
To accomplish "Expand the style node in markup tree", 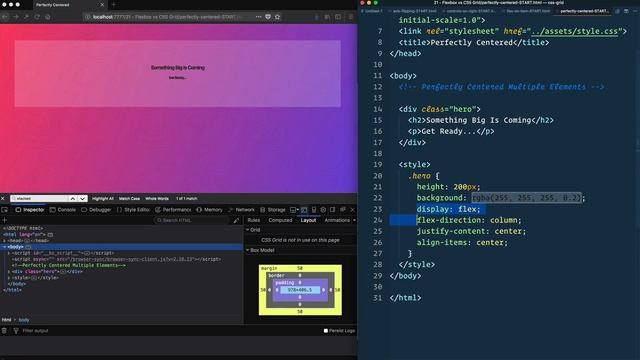I will tap(9, 278).
